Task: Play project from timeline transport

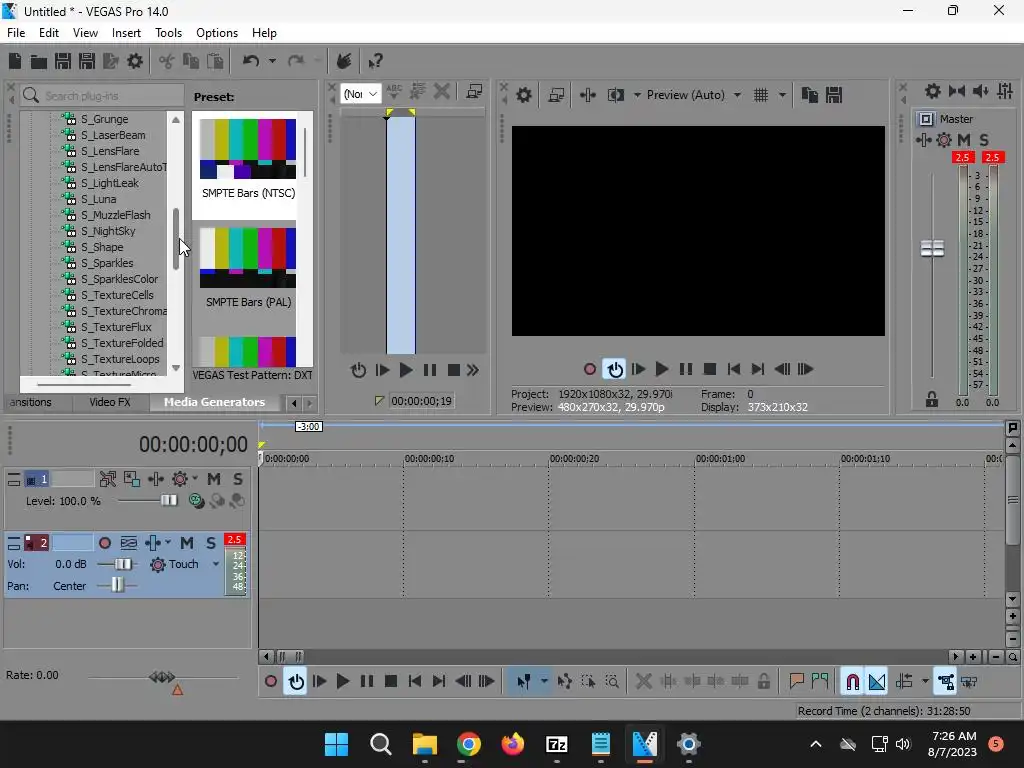Action: click(x=343, y=682)
